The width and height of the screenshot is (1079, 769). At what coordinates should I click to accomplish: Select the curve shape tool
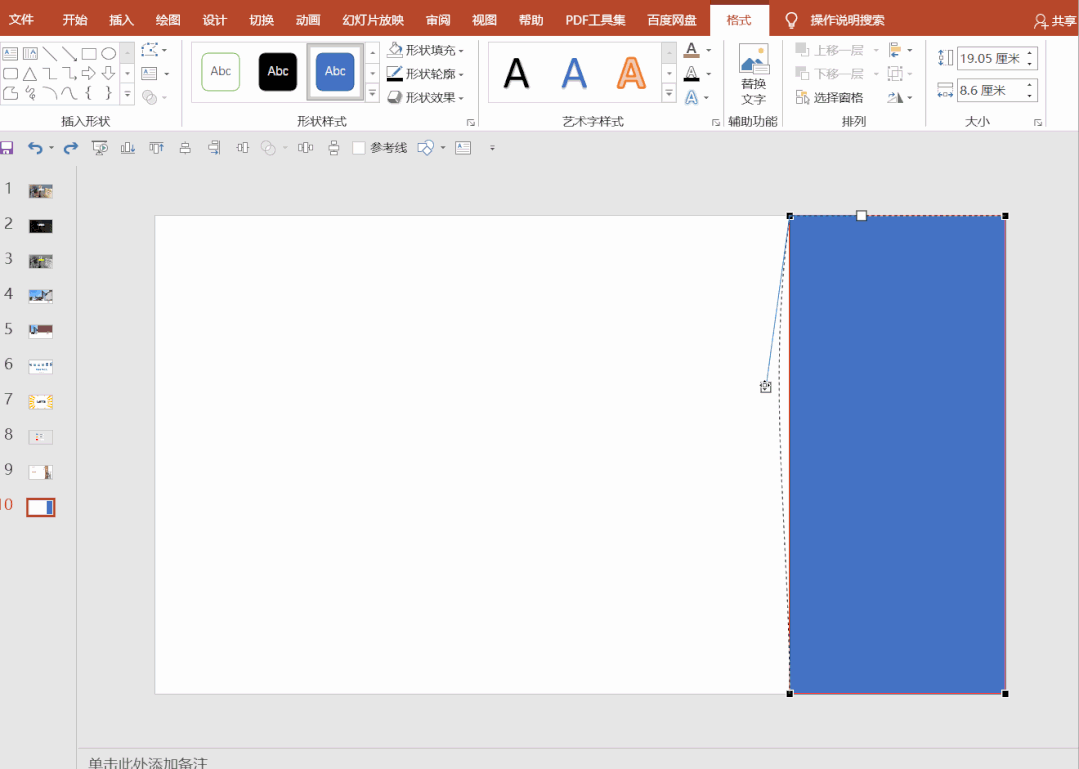coord(70,93)
